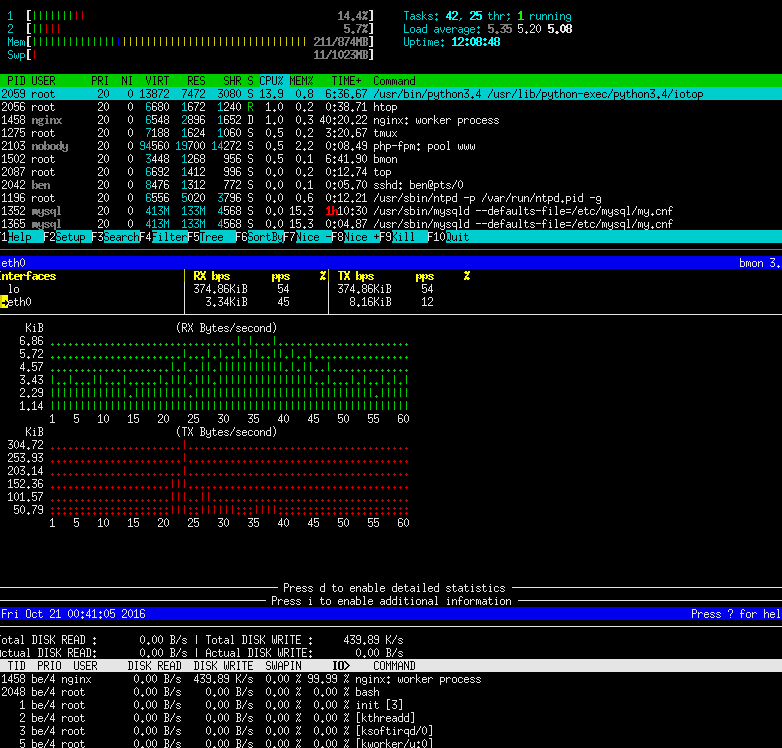Viewport: 782px width, 748px height.
Task: Select the nginx worker process row in htop
Action: tap(391, 120)
